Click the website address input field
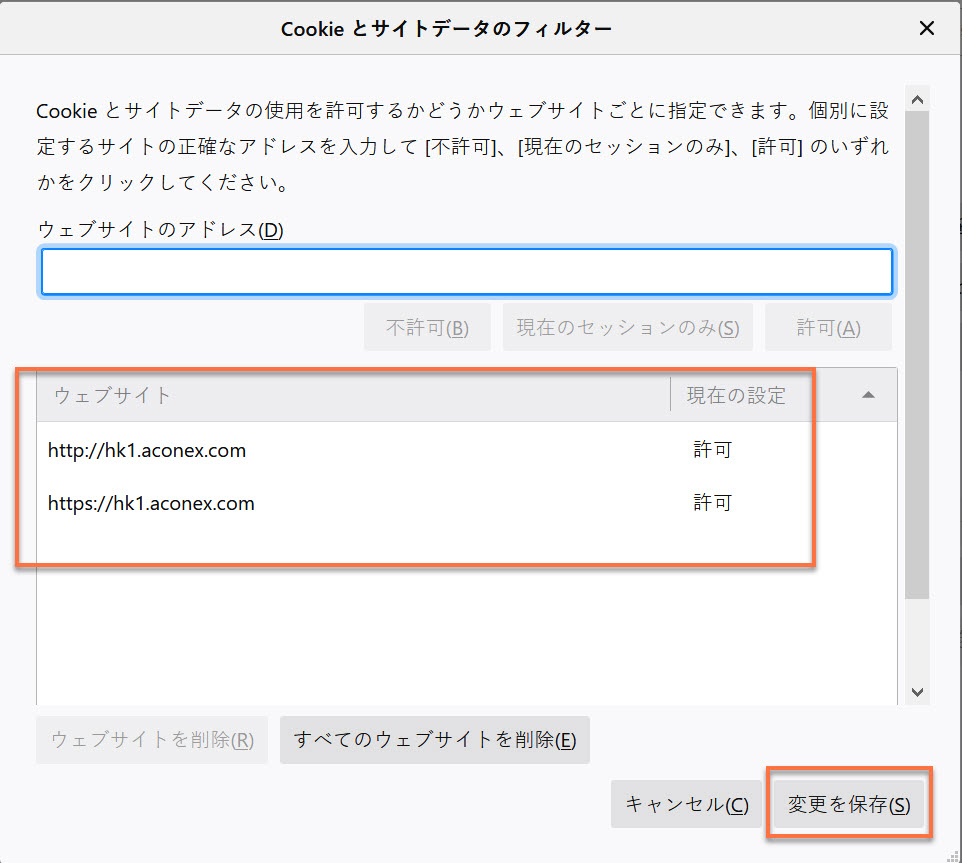Viewport: 962px width, 863px height. point(467,272)
